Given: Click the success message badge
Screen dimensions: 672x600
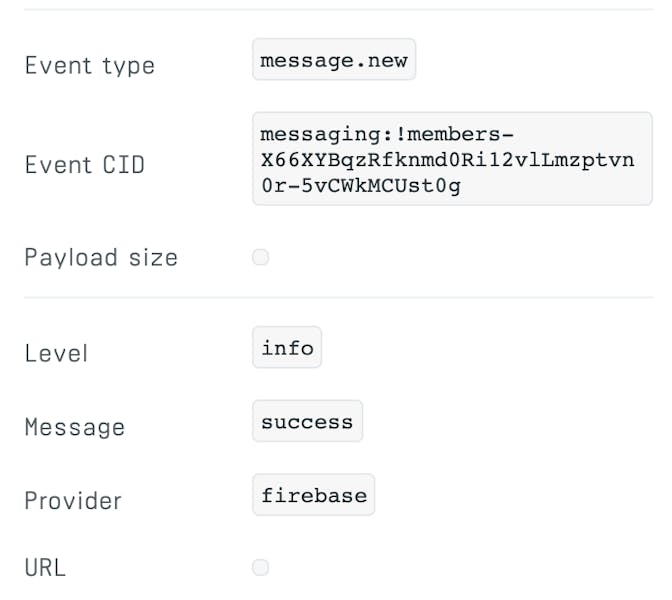Looking at the screenshot, I should [307, 422].
